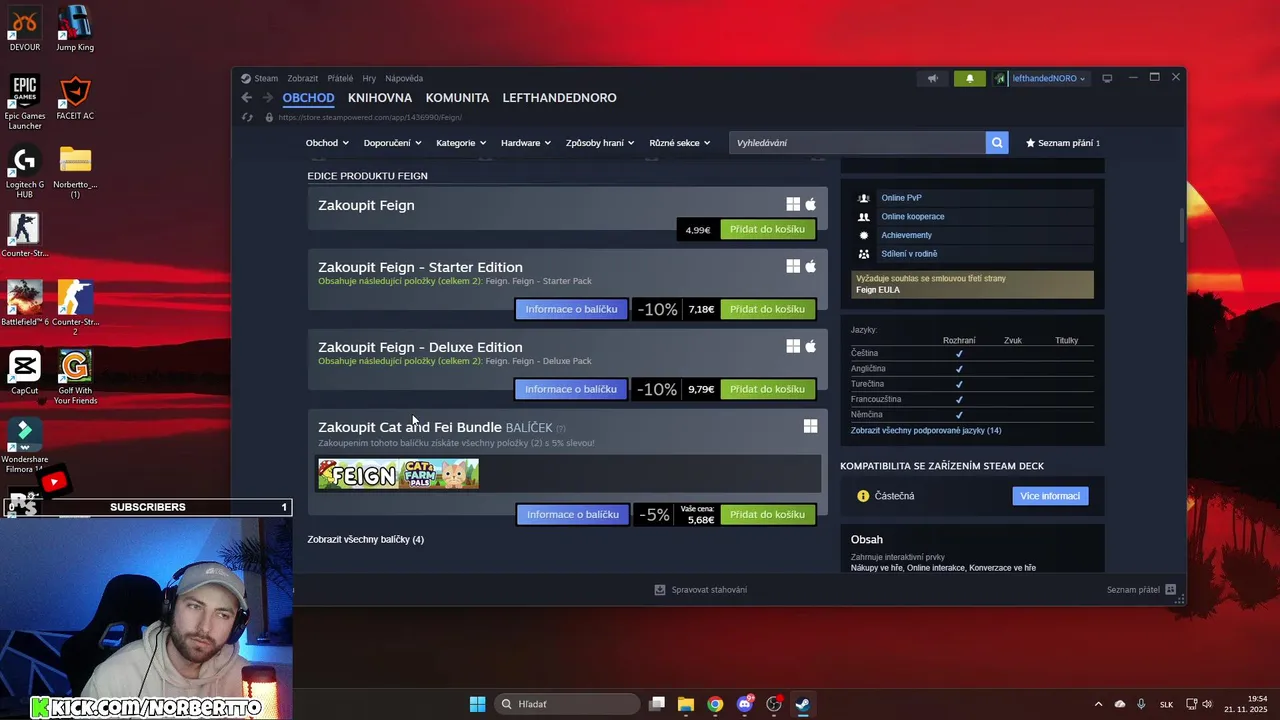This screenshot has height=720, width=1280.
Task: Add Feign Starter Edition to cart
Action: click(x=767, y=309)
